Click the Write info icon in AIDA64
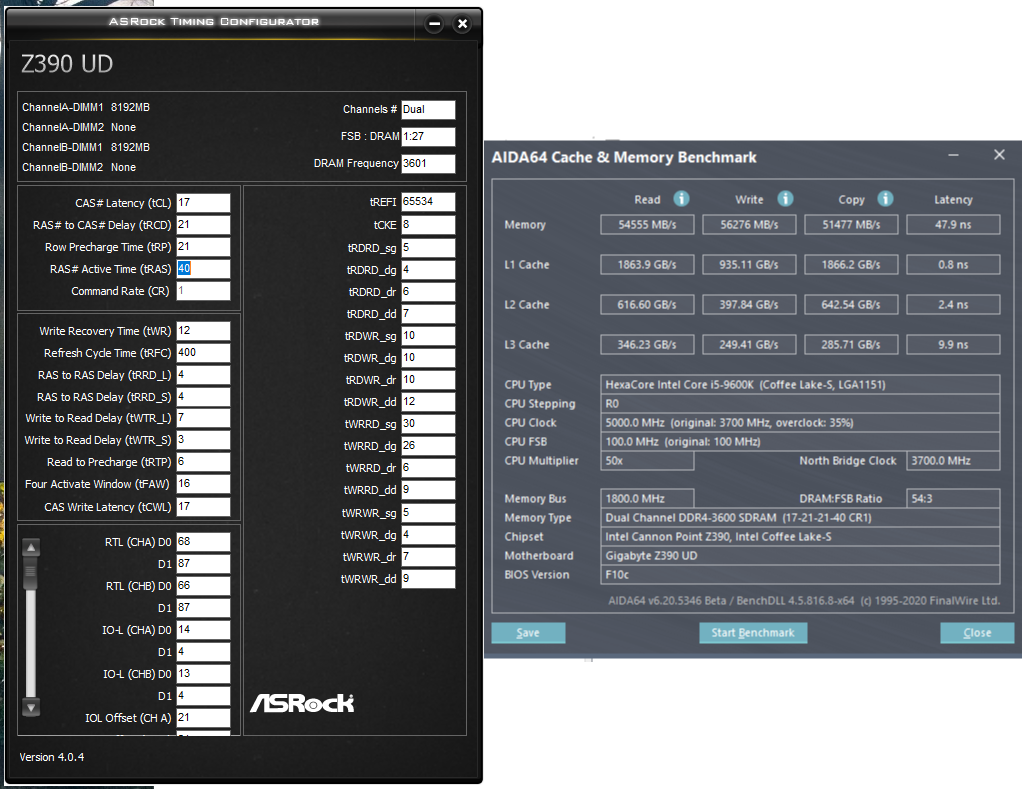Screen dimensions: 1022x789 coord(785,199)
